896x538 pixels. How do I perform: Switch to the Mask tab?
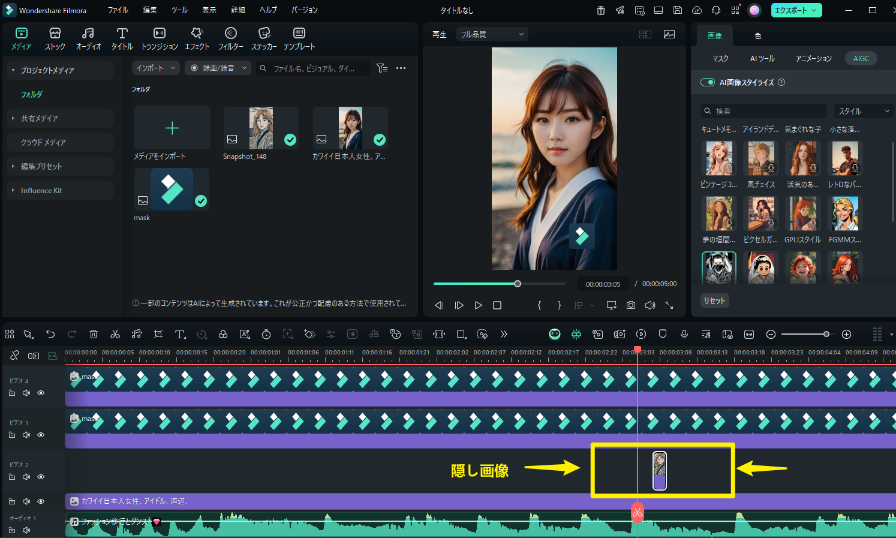click(x=721, y=58)
